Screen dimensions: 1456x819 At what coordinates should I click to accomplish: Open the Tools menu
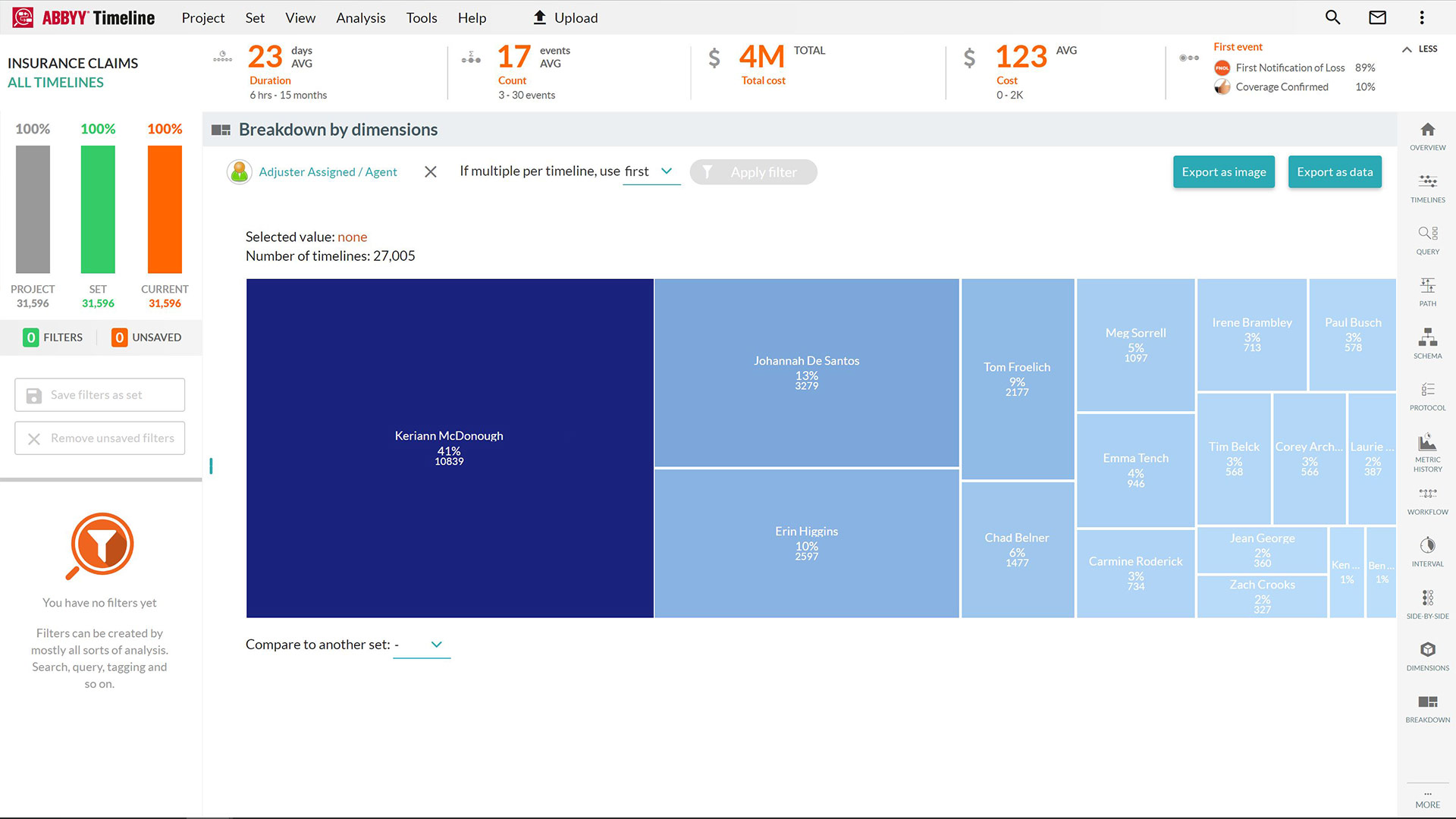tap(422, 17)
